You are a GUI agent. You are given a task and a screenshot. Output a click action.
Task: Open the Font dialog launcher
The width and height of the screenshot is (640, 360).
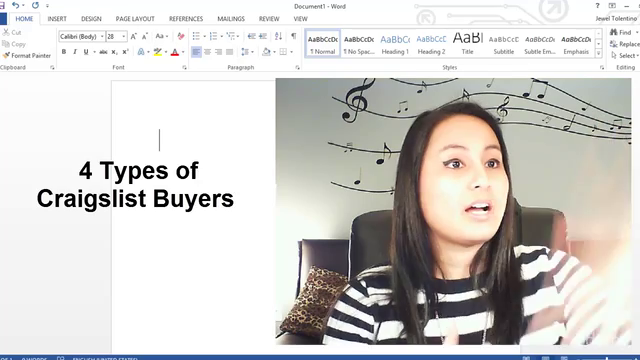click(x=184, y=67)
